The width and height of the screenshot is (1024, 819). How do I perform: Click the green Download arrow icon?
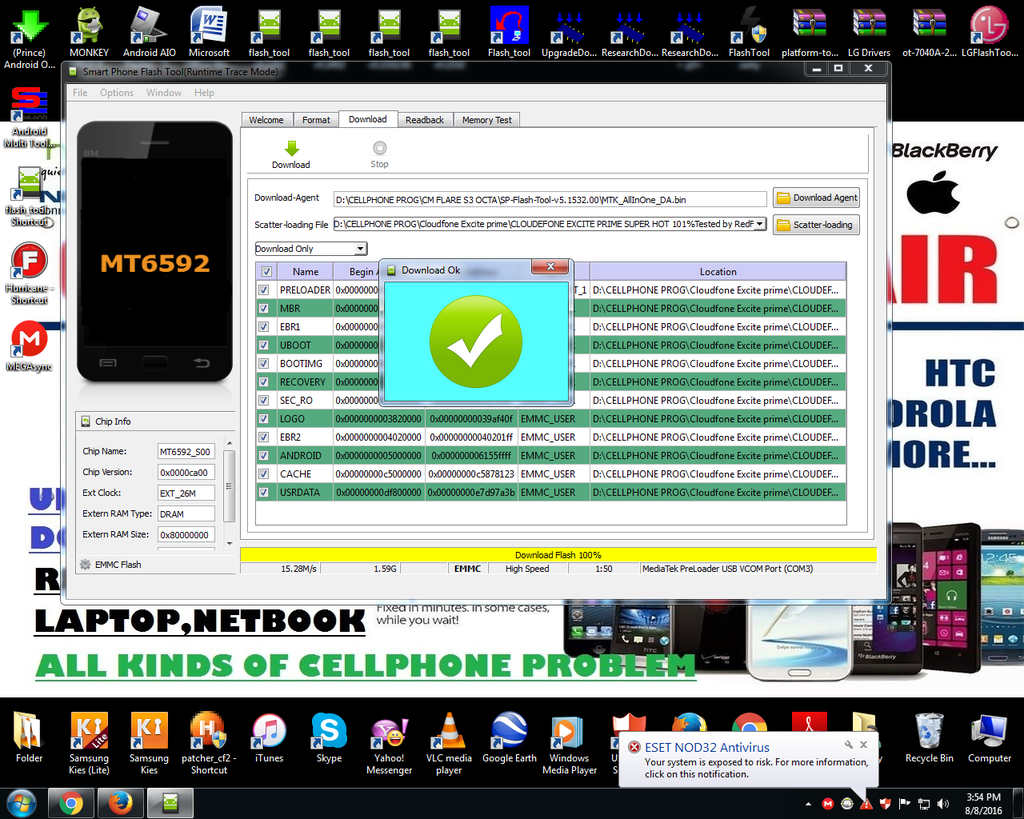click(x=291, y=148)
